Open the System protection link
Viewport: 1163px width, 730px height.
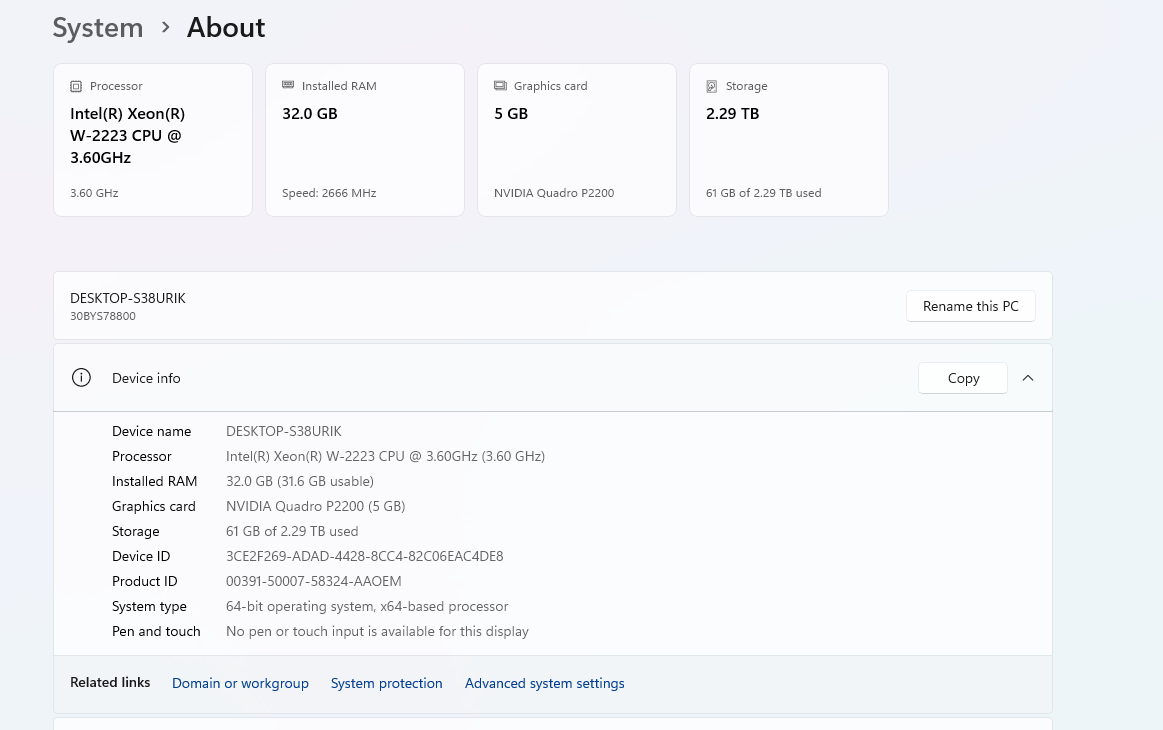coord(386,683)
